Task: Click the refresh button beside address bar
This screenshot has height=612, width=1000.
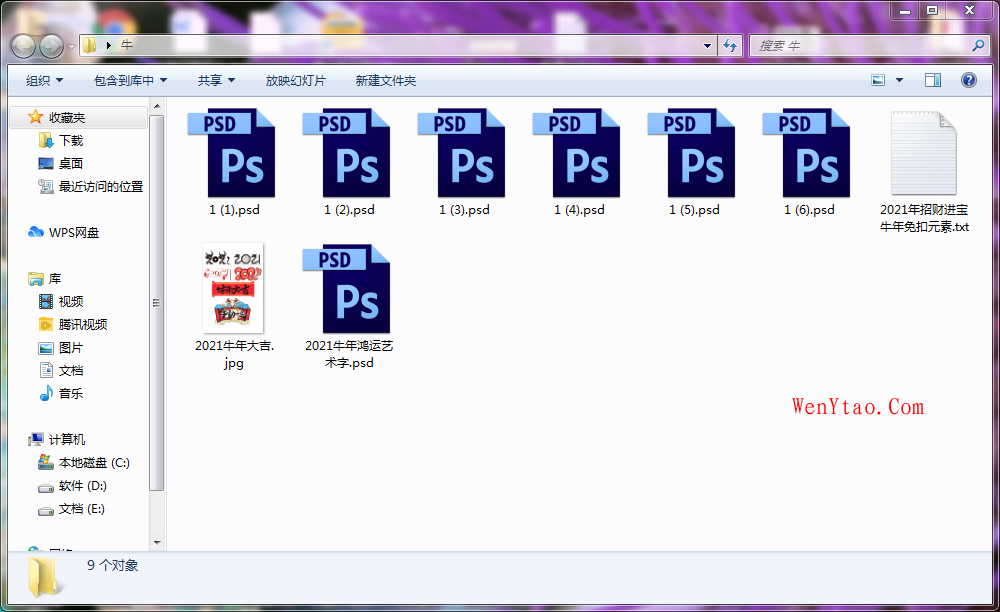Action: tap(730, 45)
